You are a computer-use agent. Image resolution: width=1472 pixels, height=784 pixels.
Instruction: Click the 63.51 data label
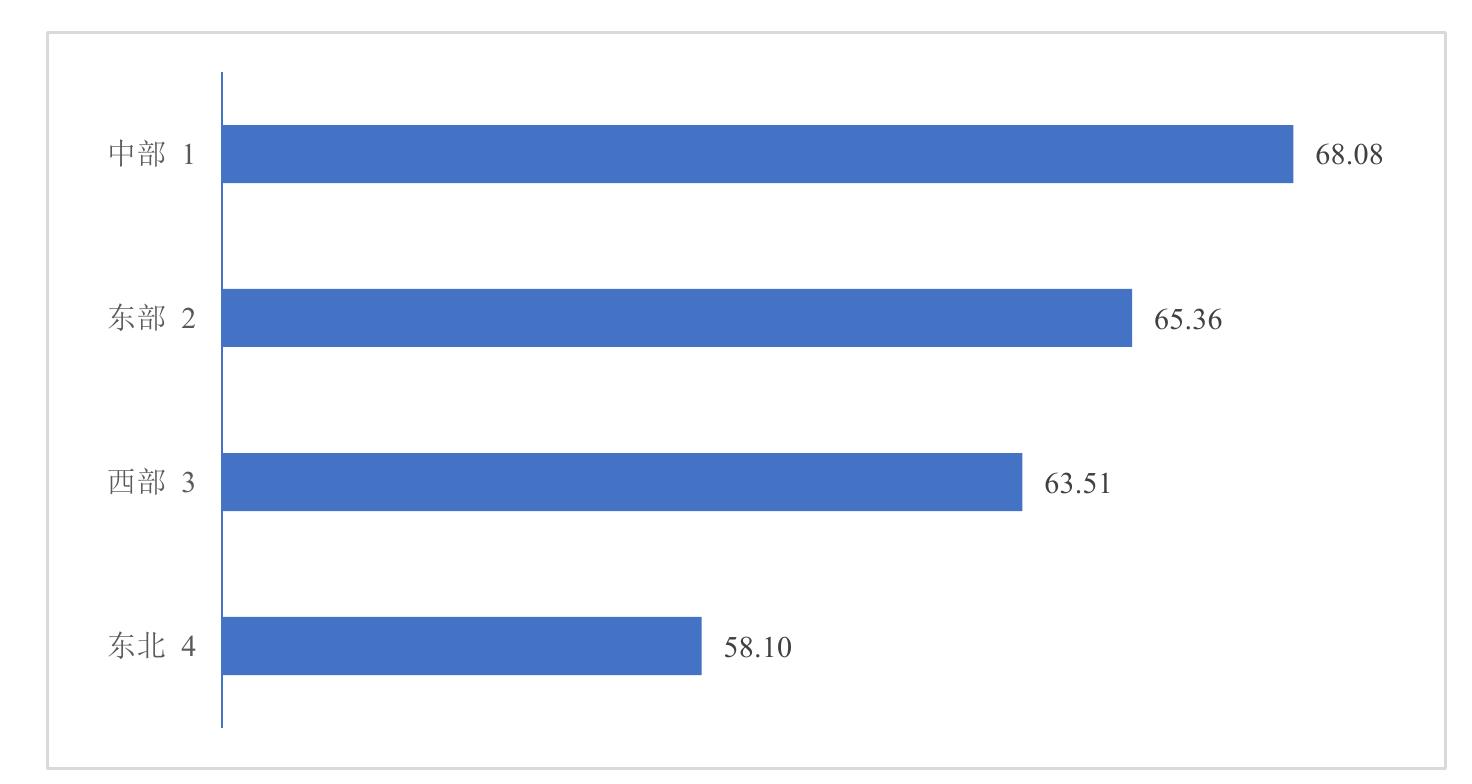pyautogui.click(x=1078, y=483)
